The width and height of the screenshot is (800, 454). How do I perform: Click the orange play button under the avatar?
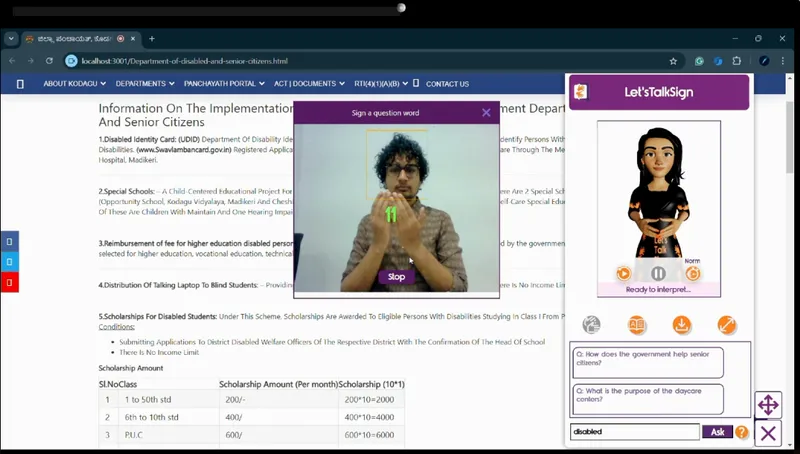click(x=623, y=274)
